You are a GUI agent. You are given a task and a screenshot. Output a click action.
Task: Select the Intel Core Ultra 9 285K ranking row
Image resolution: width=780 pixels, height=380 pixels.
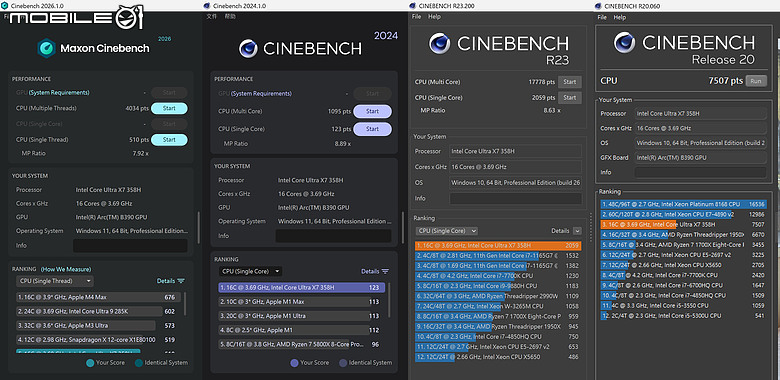(98, 311)
